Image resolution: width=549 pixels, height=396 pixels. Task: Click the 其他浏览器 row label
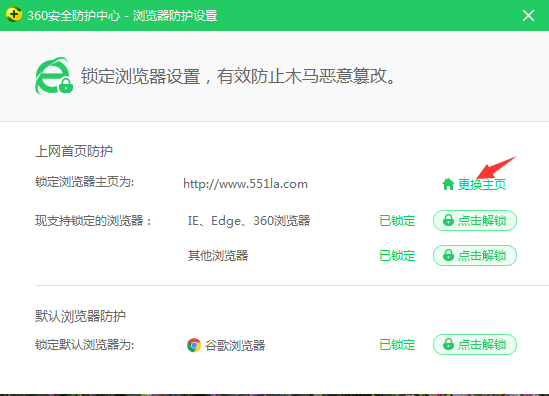coord(218,256)
